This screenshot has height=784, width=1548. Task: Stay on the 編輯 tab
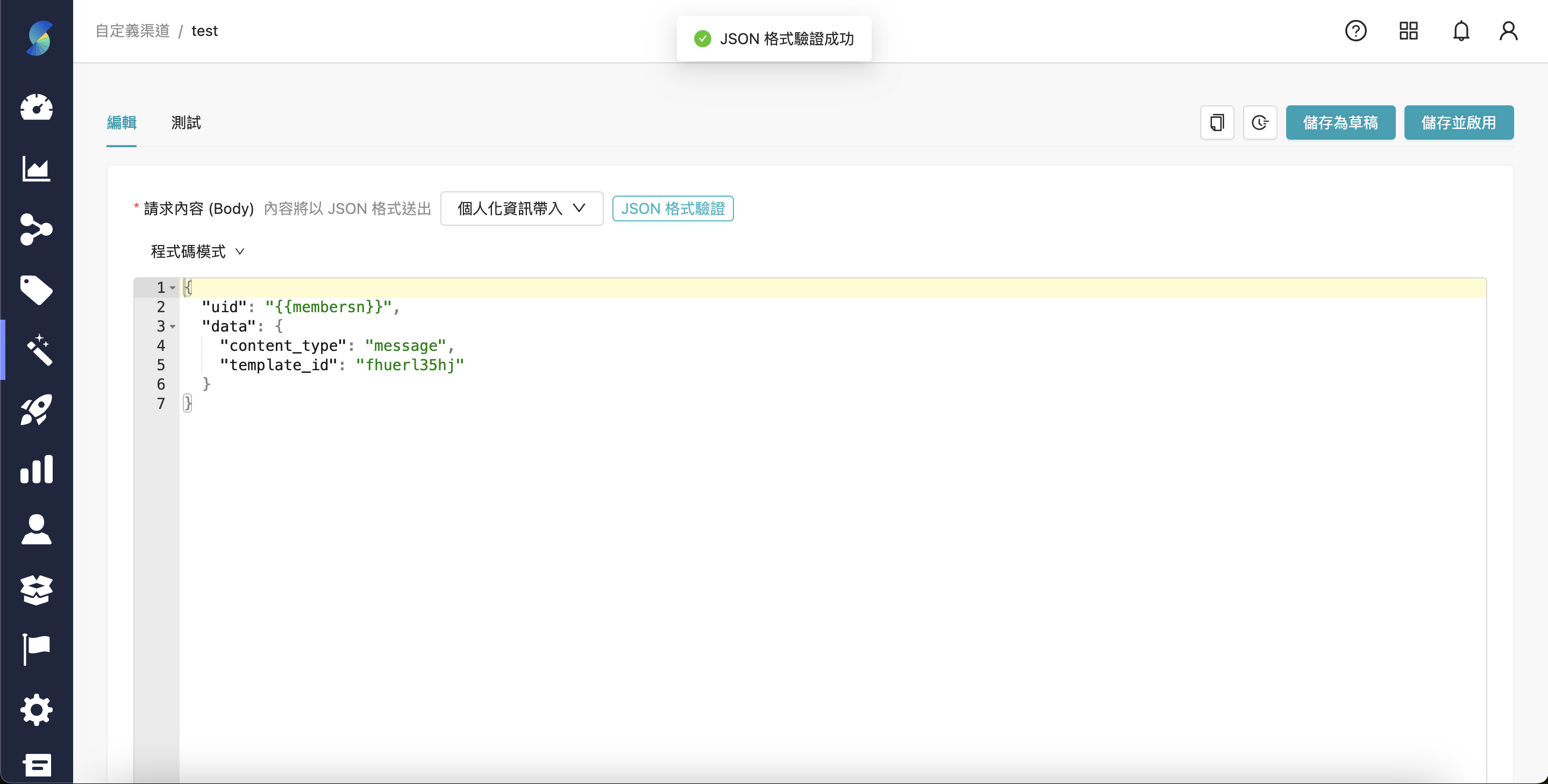(x=122, y=123)
